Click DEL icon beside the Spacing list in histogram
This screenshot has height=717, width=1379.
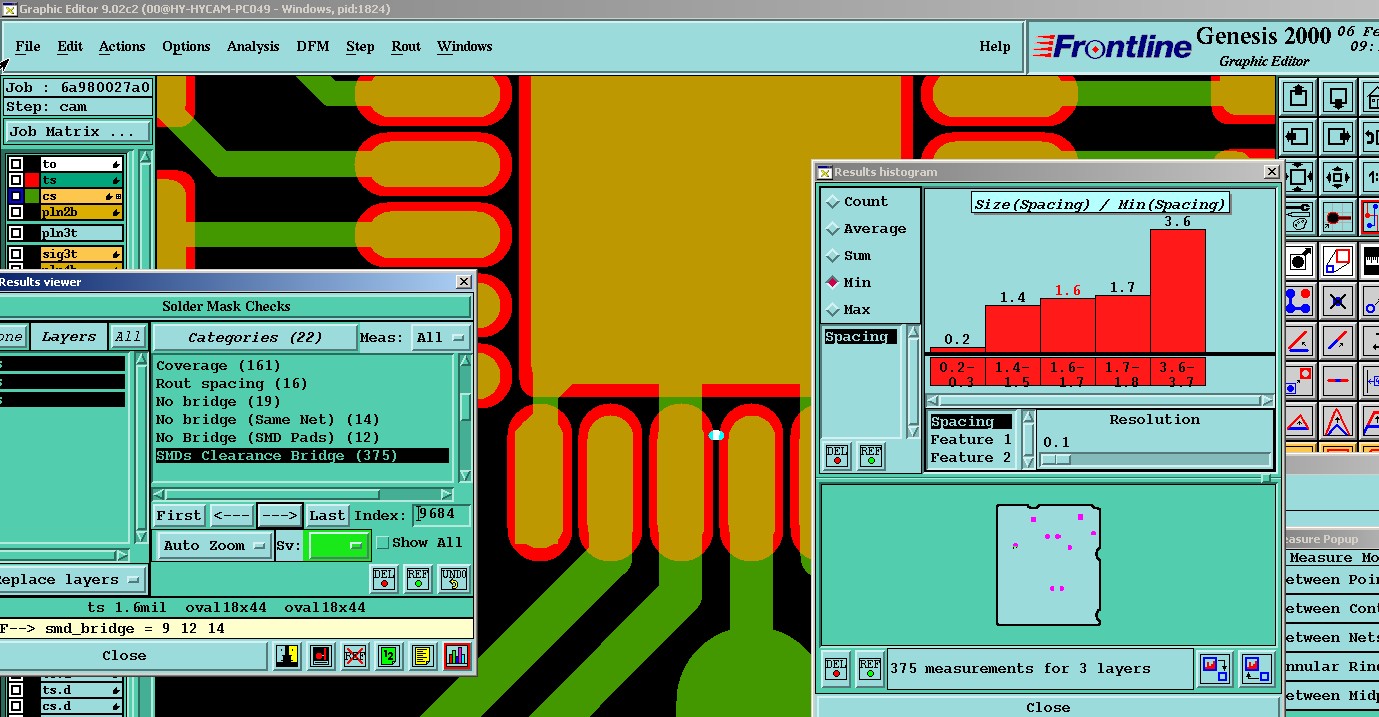(837, 456)
